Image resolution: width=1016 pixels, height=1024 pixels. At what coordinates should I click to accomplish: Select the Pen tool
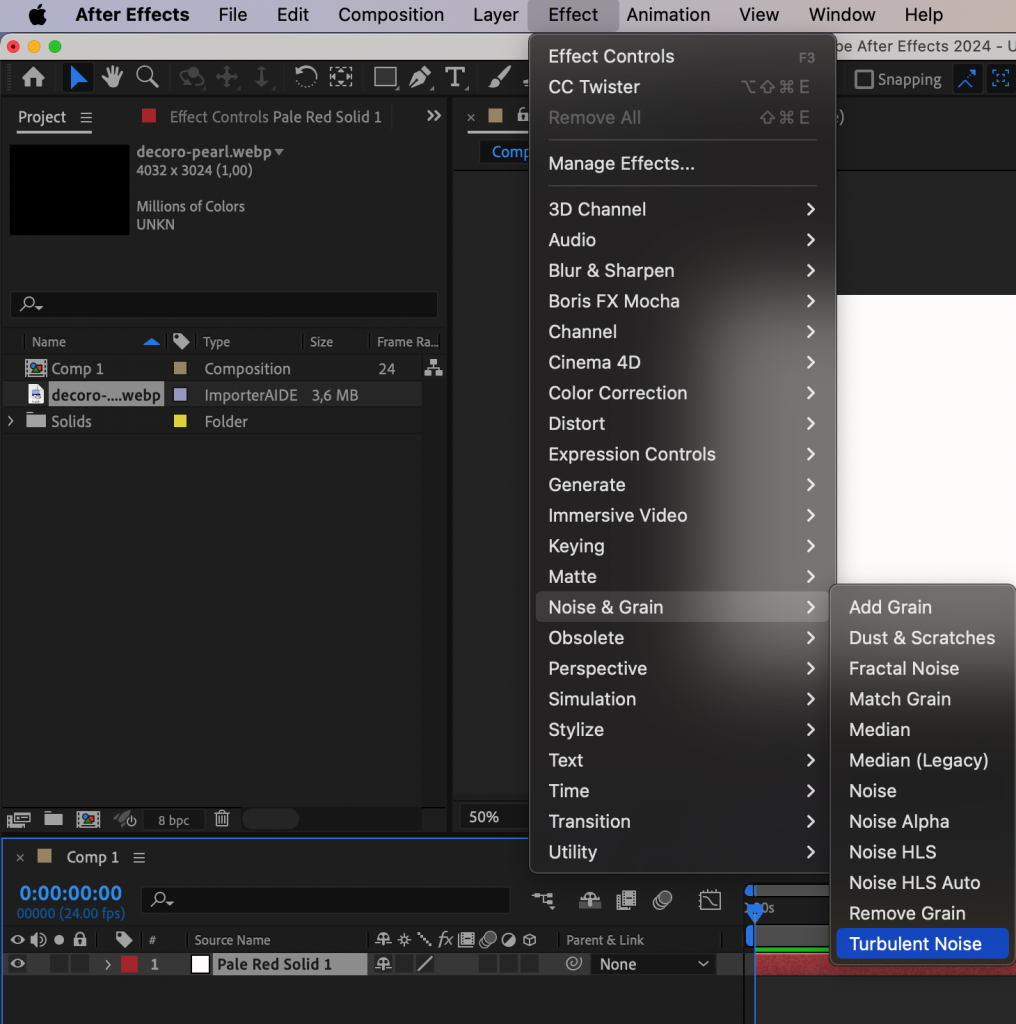(x=420, y=77)
